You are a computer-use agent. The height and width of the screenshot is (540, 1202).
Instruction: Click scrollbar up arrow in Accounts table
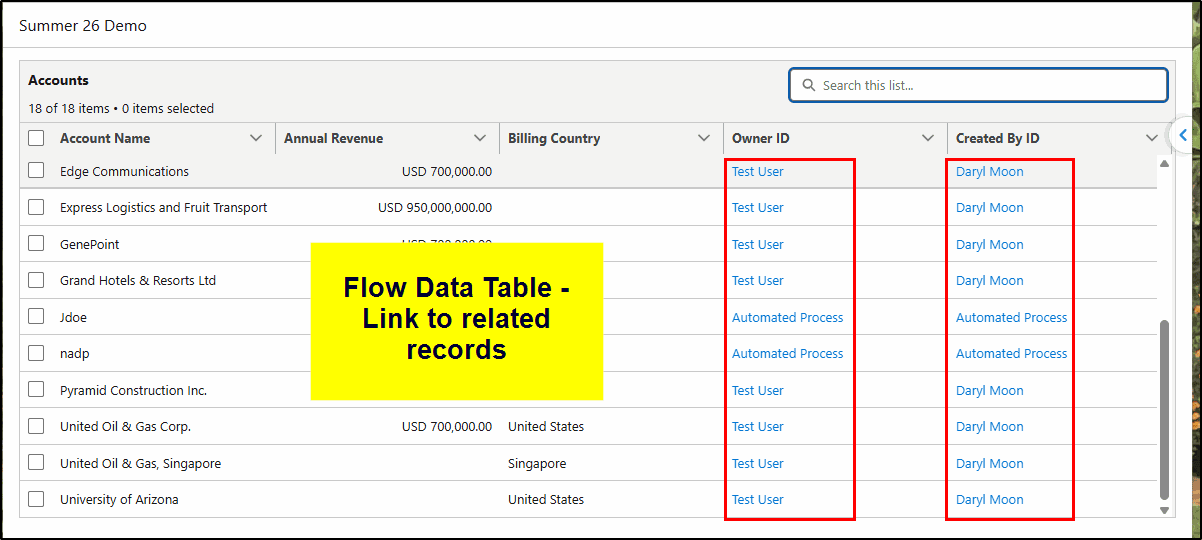pos(1164,163)
